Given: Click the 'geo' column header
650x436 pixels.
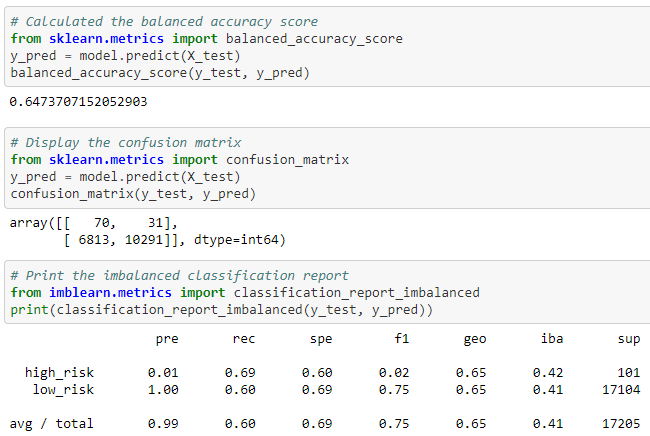Looking at the screenshot, I should [475, 339].
